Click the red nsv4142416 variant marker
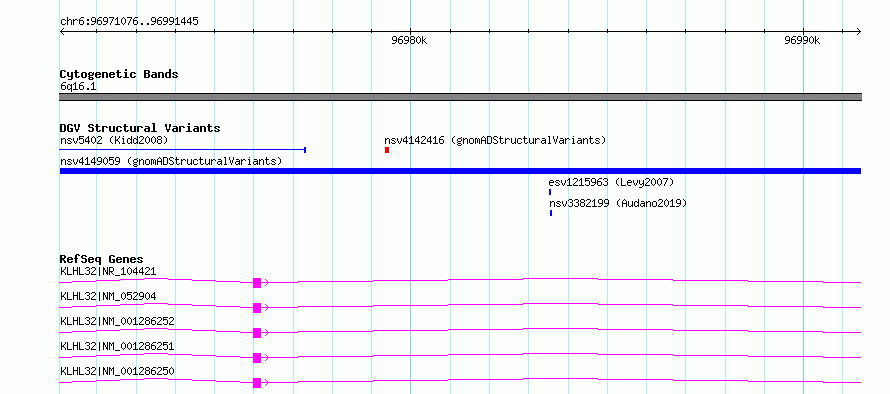The width and height of the screenshot is (890, 394). tap(387, 150)
